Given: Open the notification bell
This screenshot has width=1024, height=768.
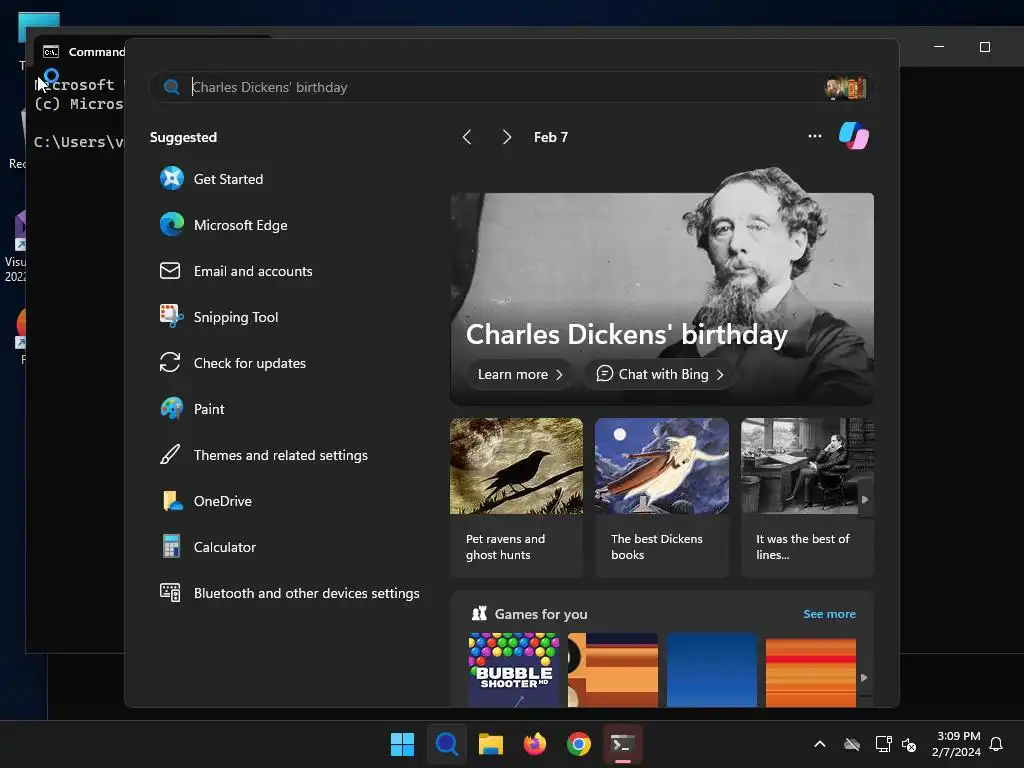Looking at the screenshot, I should (x=996, y=744).
